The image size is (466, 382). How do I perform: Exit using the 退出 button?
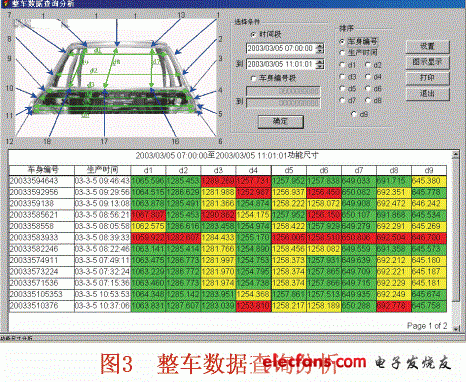(x=427, y=94)
